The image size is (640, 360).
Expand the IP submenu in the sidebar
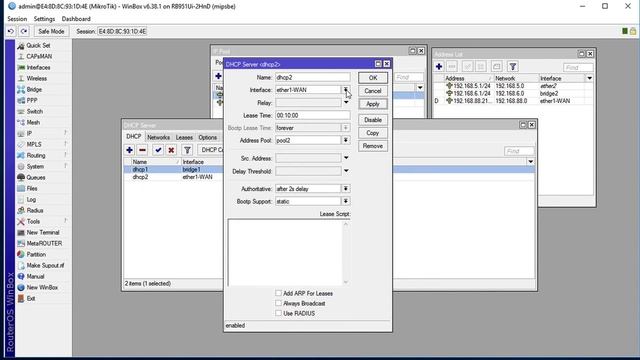29,133
